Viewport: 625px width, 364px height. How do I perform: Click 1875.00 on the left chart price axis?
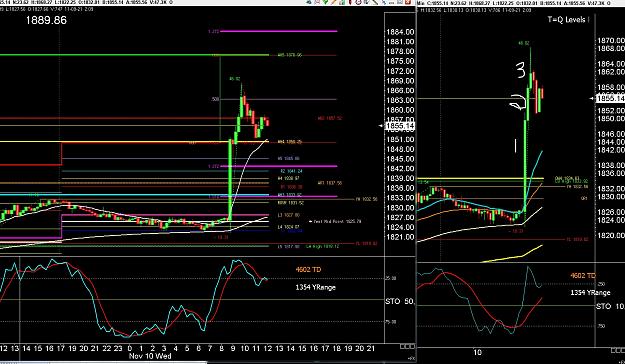point(400,61)
